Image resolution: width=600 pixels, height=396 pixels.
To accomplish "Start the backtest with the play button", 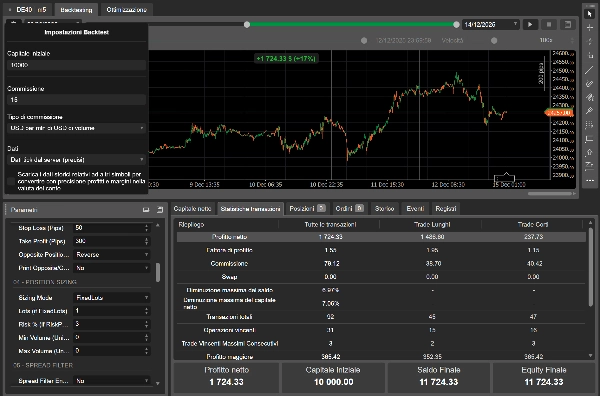I will point(530,24).
